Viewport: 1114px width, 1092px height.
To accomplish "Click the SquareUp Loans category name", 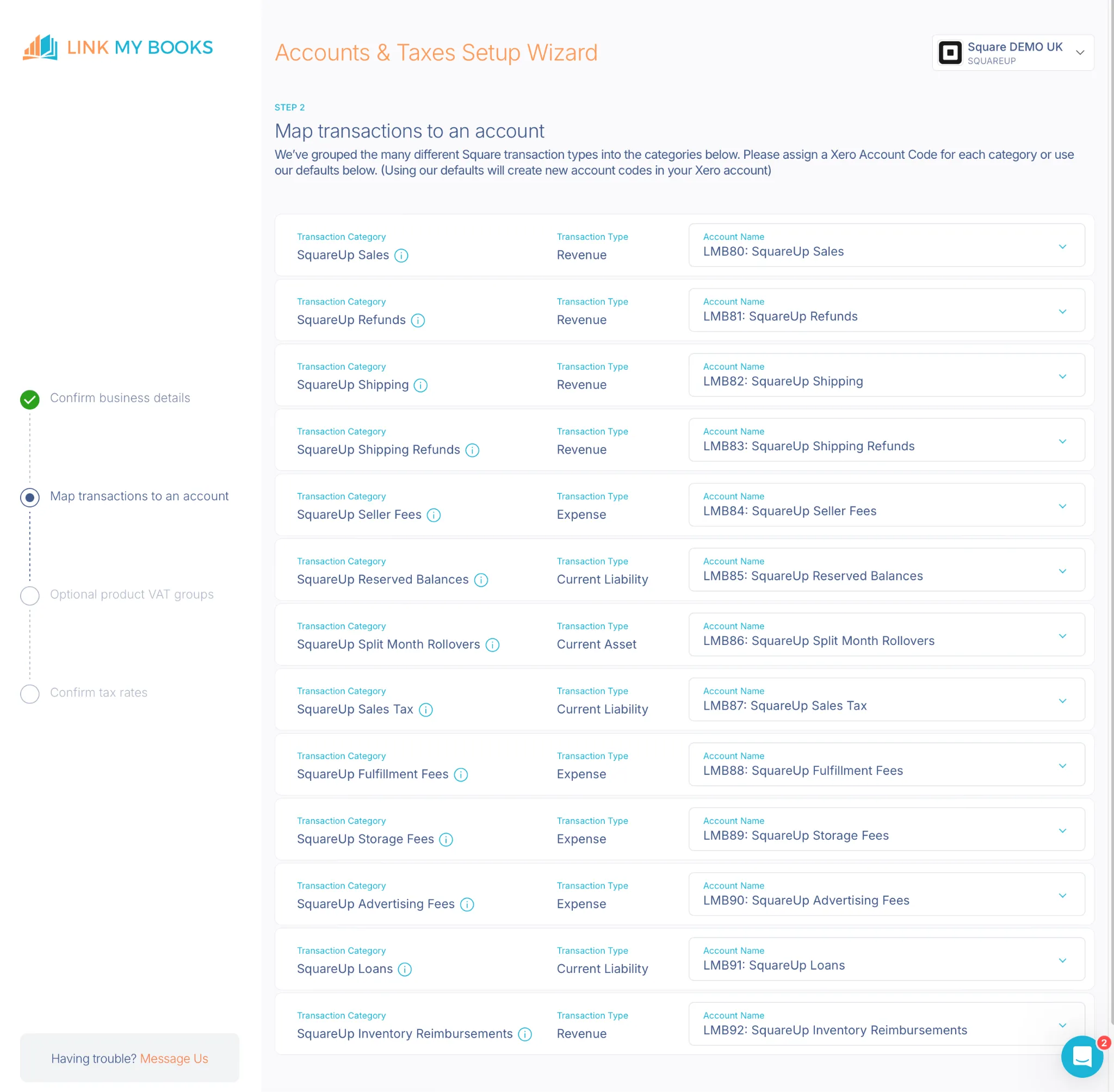I will coord(345,969).
